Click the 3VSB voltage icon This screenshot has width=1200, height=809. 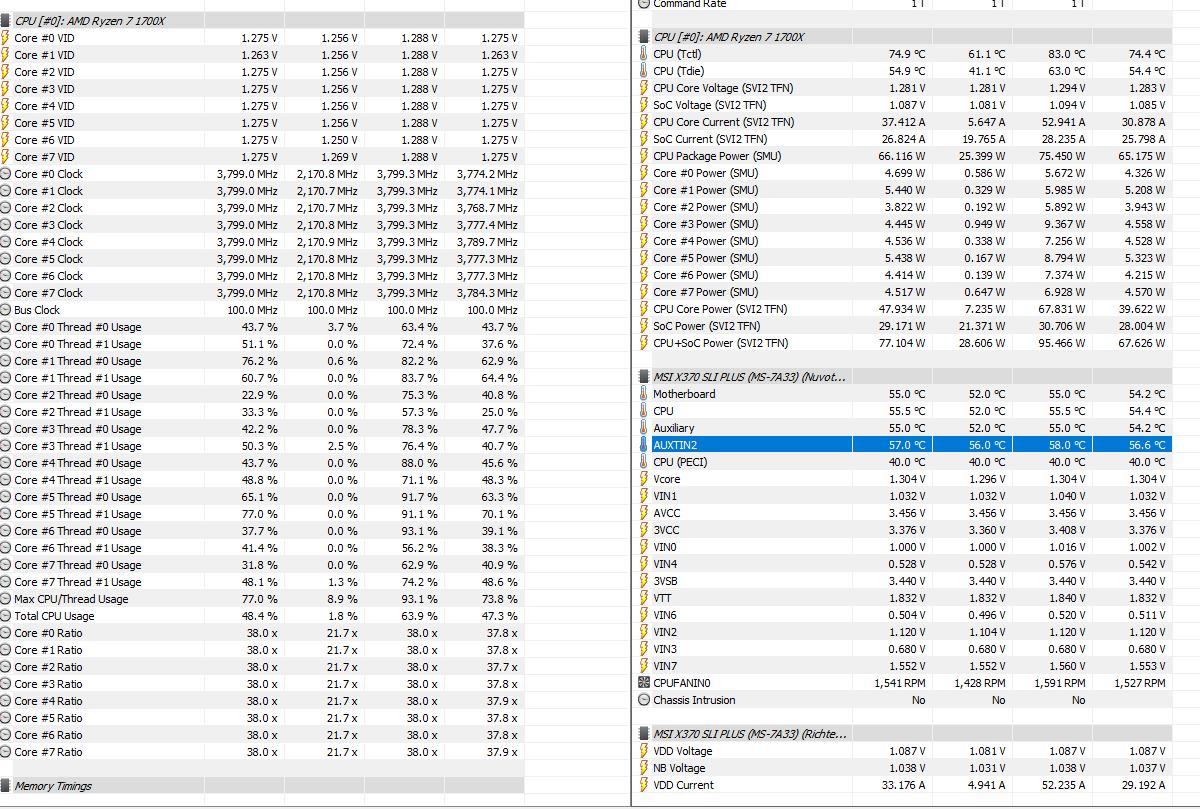click(643, 581)
